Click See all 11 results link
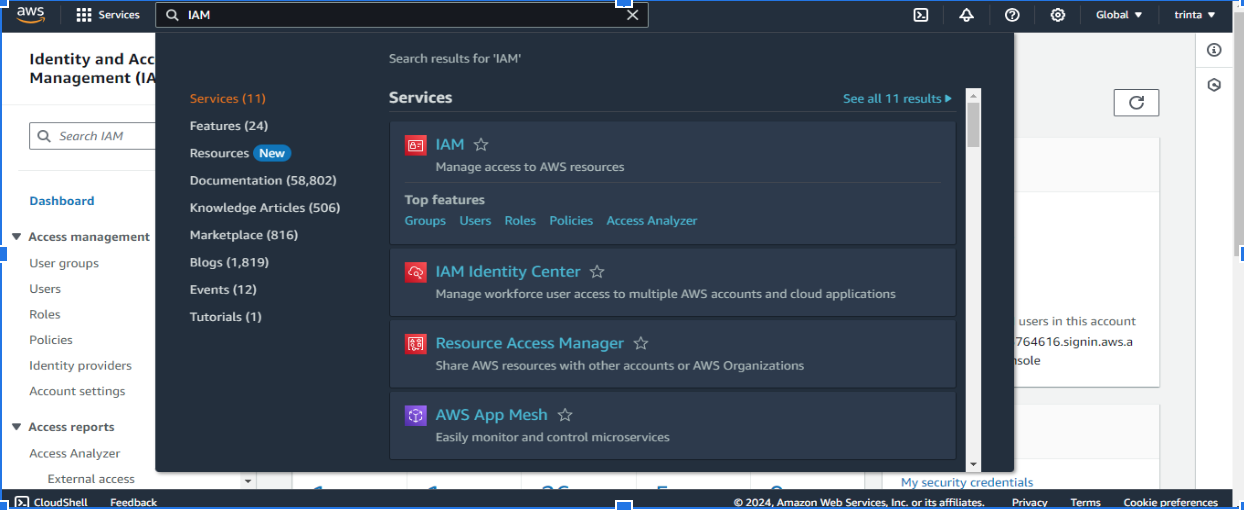Image resolution: width=1244 pixels, height=510 pixels. click(897, 99)
